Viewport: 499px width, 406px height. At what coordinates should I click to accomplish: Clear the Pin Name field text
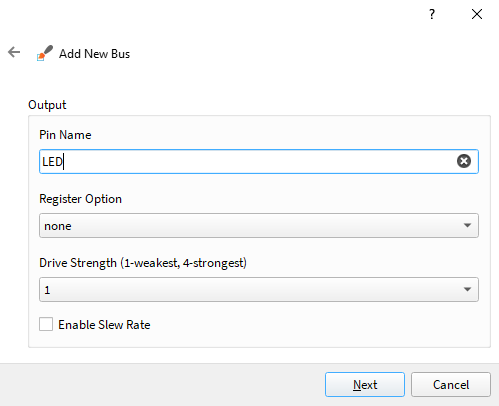click(464, 161)
